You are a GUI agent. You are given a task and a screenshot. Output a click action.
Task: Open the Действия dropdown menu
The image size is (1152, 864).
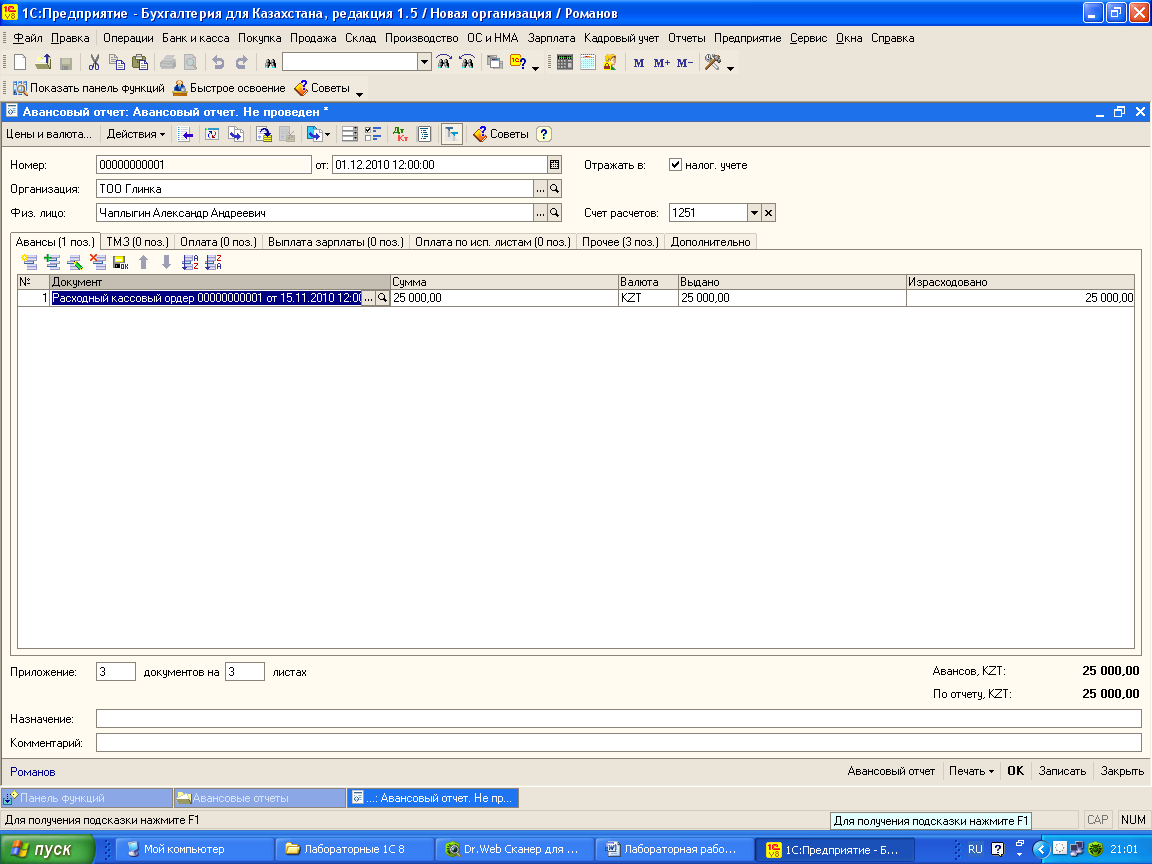136,134
